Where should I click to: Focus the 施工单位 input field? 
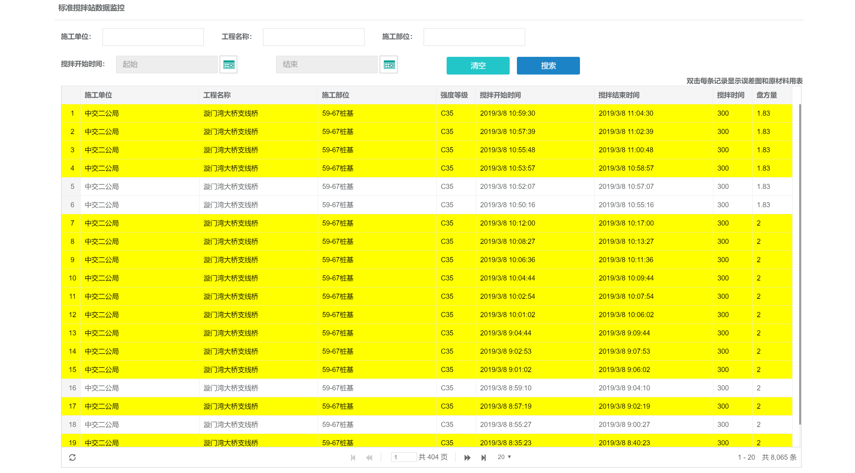click(x=152, y=37)
